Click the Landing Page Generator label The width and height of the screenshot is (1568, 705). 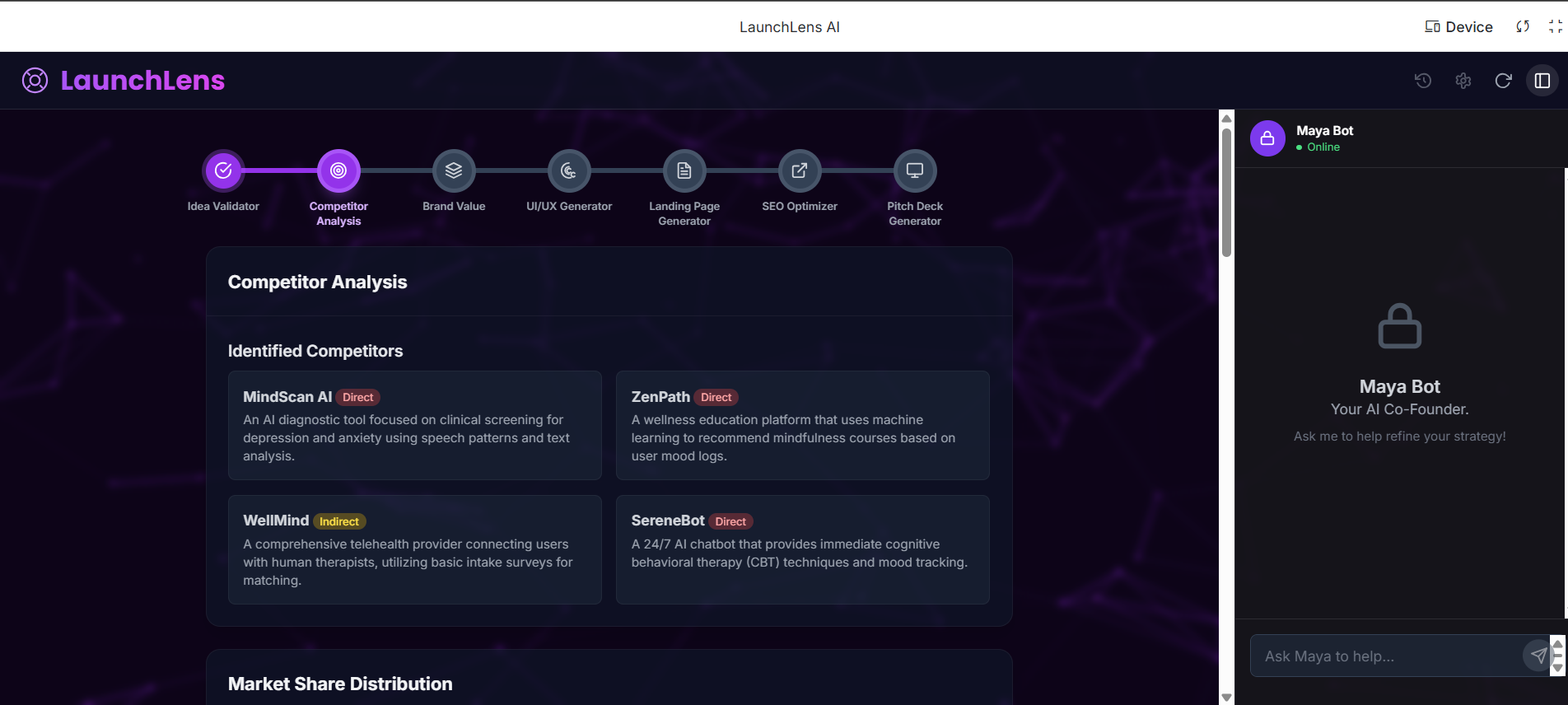point(684,213)
